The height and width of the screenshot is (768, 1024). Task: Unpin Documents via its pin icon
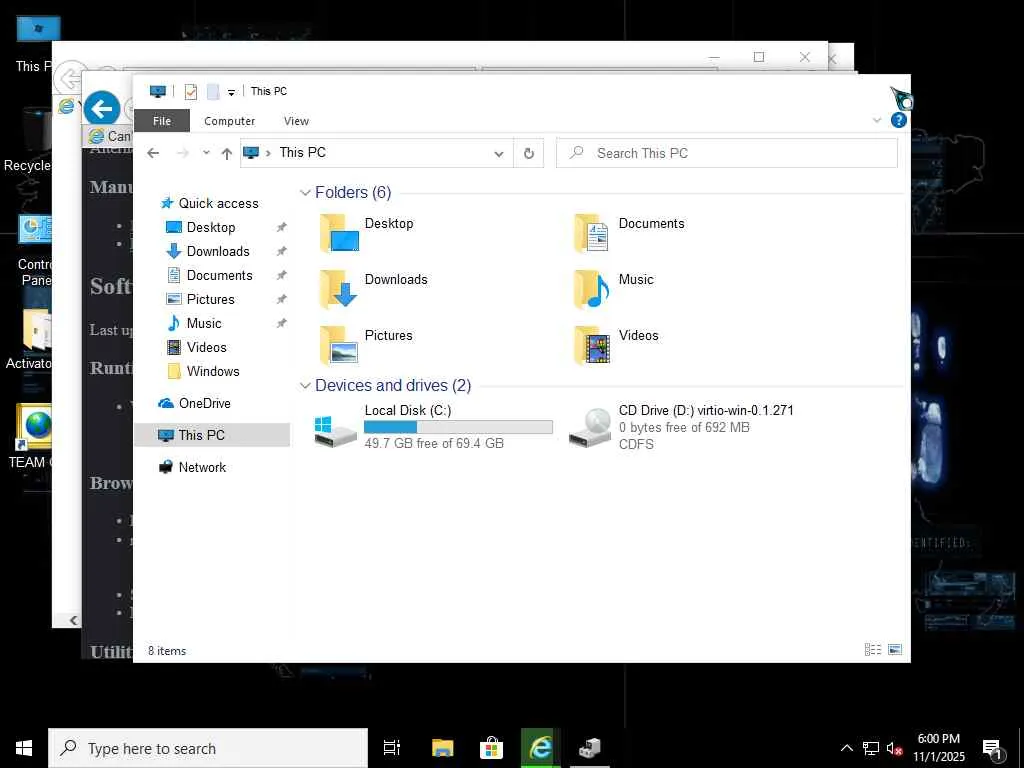coord(281,276)
